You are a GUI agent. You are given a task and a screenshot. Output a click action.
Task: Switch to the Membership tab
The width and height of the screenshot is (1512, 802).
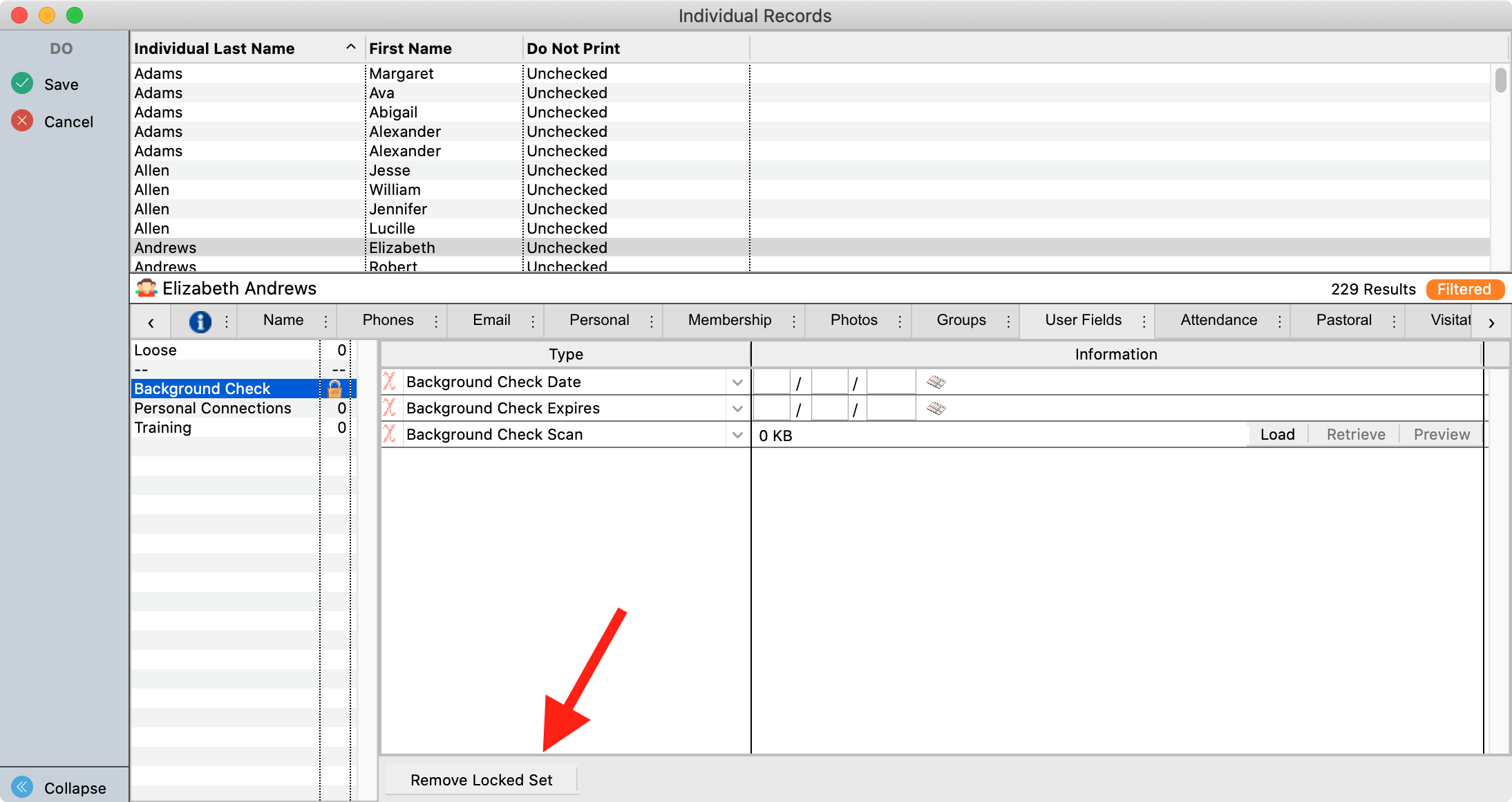(729, 320)
